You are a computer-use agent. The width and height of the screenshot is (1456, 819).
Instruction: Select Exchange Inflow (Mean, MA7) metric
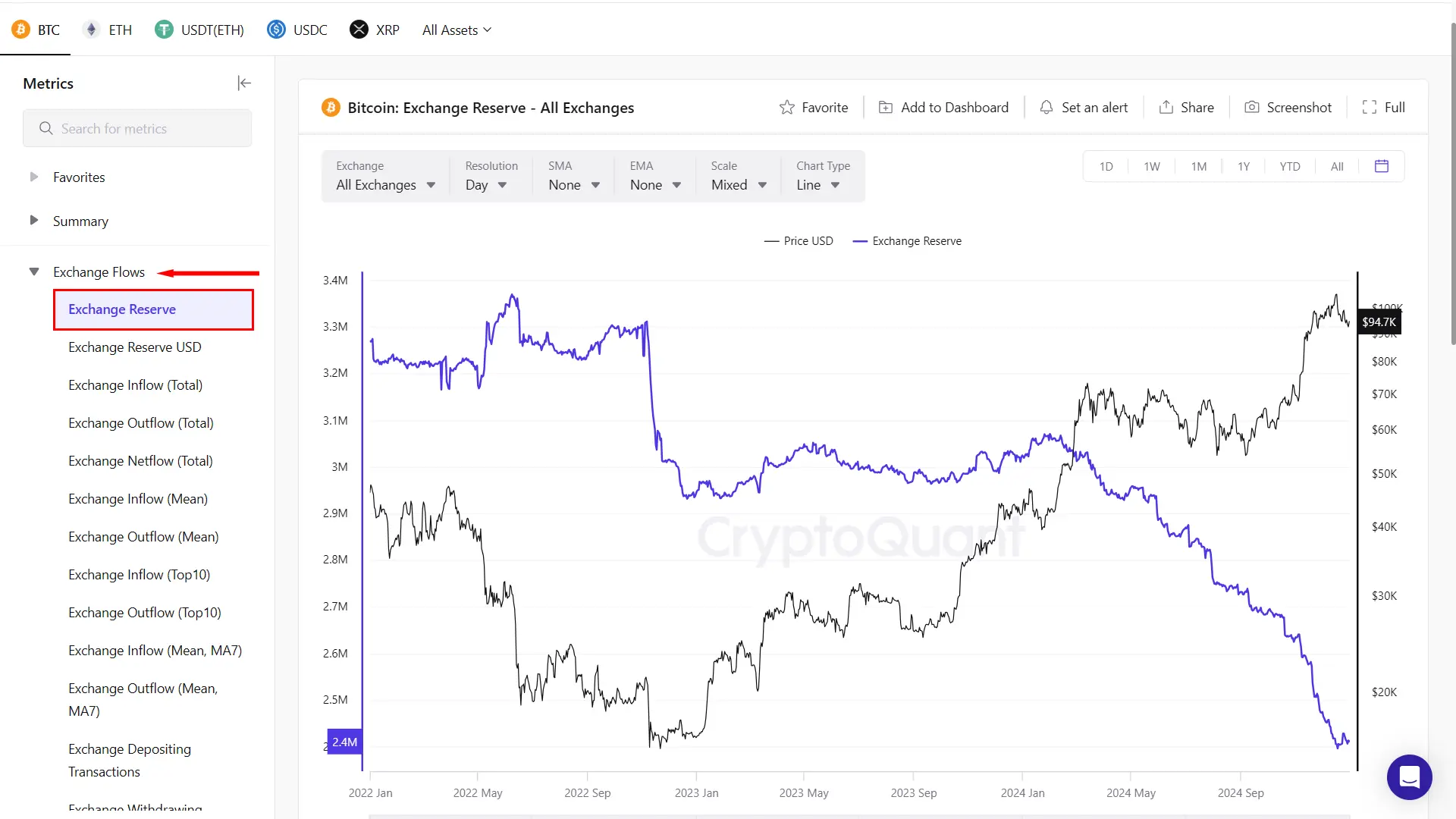click(x=155, y=651)
